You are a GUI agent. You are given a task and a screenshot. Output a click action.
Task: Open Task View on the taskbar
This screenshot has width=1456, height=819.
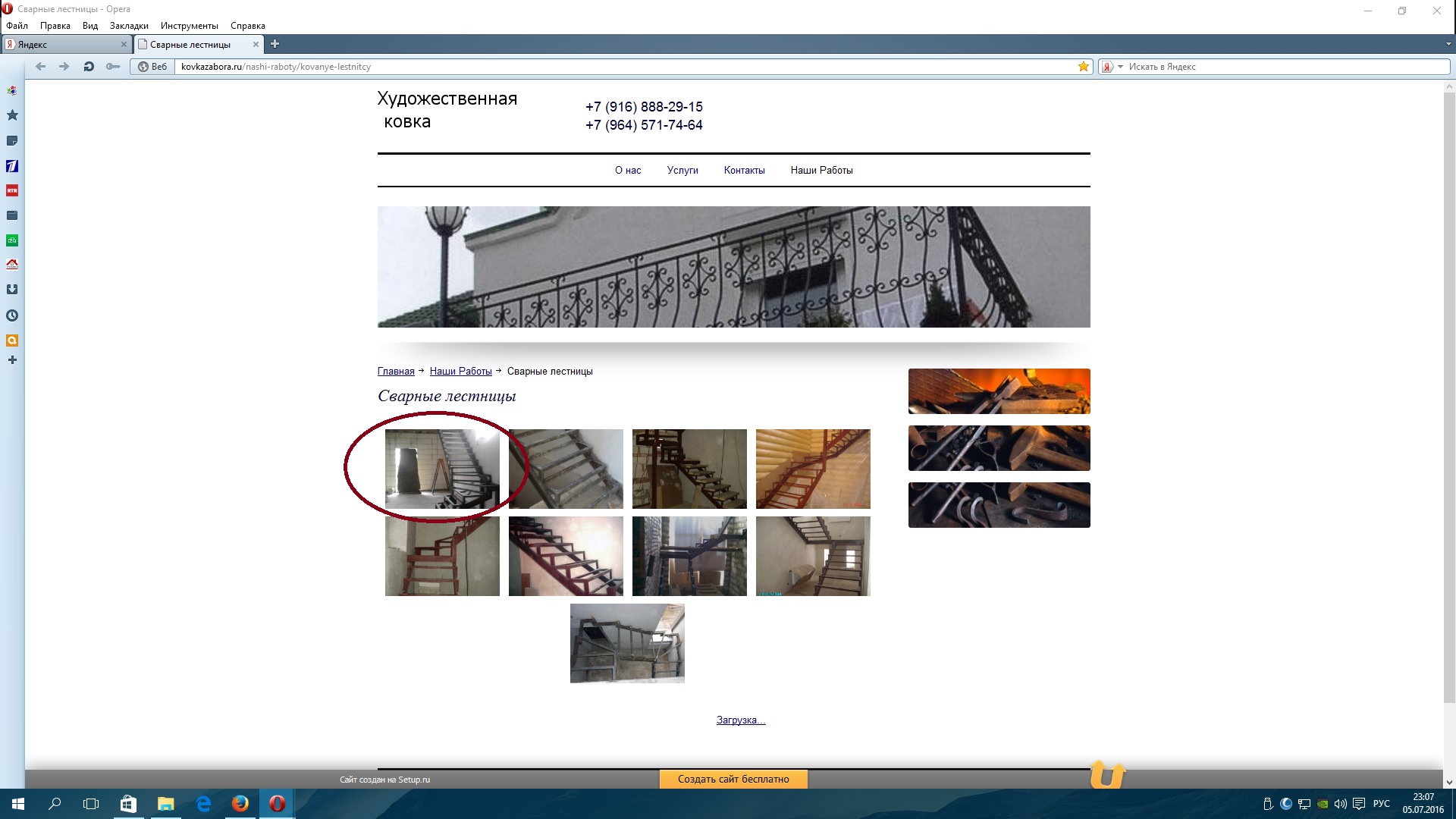pyautogui.click(x=91, y=804)
